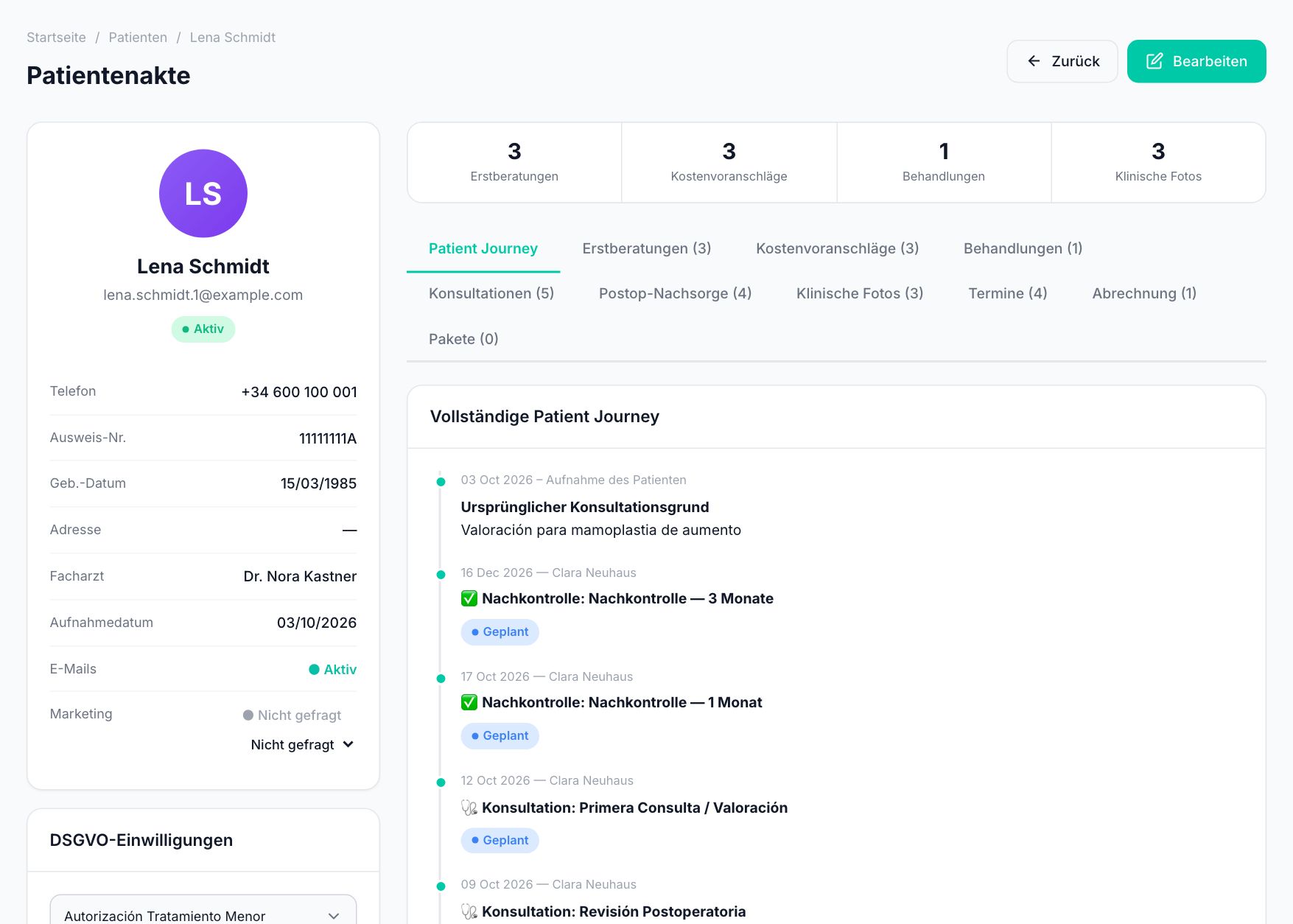This screenshot has width=1293, height=924.
Task: Click the Geplant badge under Primera Consulta
Action: tap(500, 840)
